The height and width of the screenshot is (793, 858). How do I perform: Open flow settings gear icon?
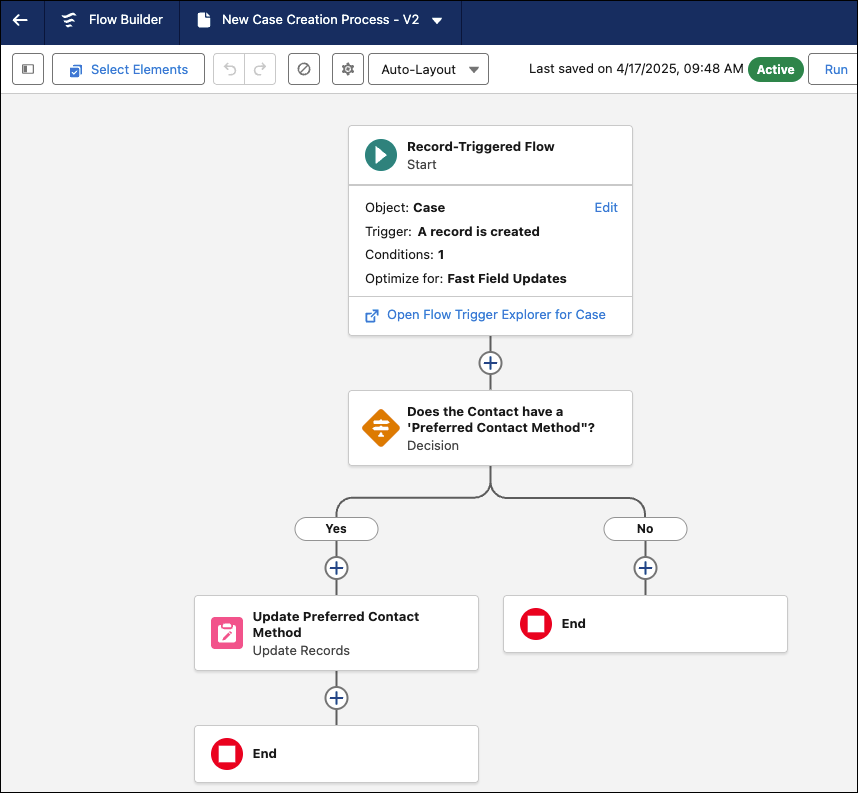347,69
